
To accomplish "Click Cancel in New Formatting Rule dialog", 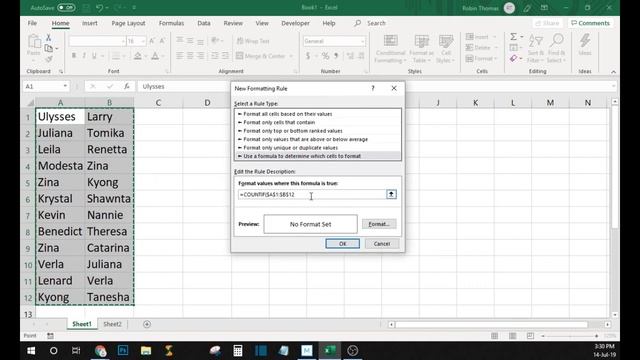I will (382, 244).
